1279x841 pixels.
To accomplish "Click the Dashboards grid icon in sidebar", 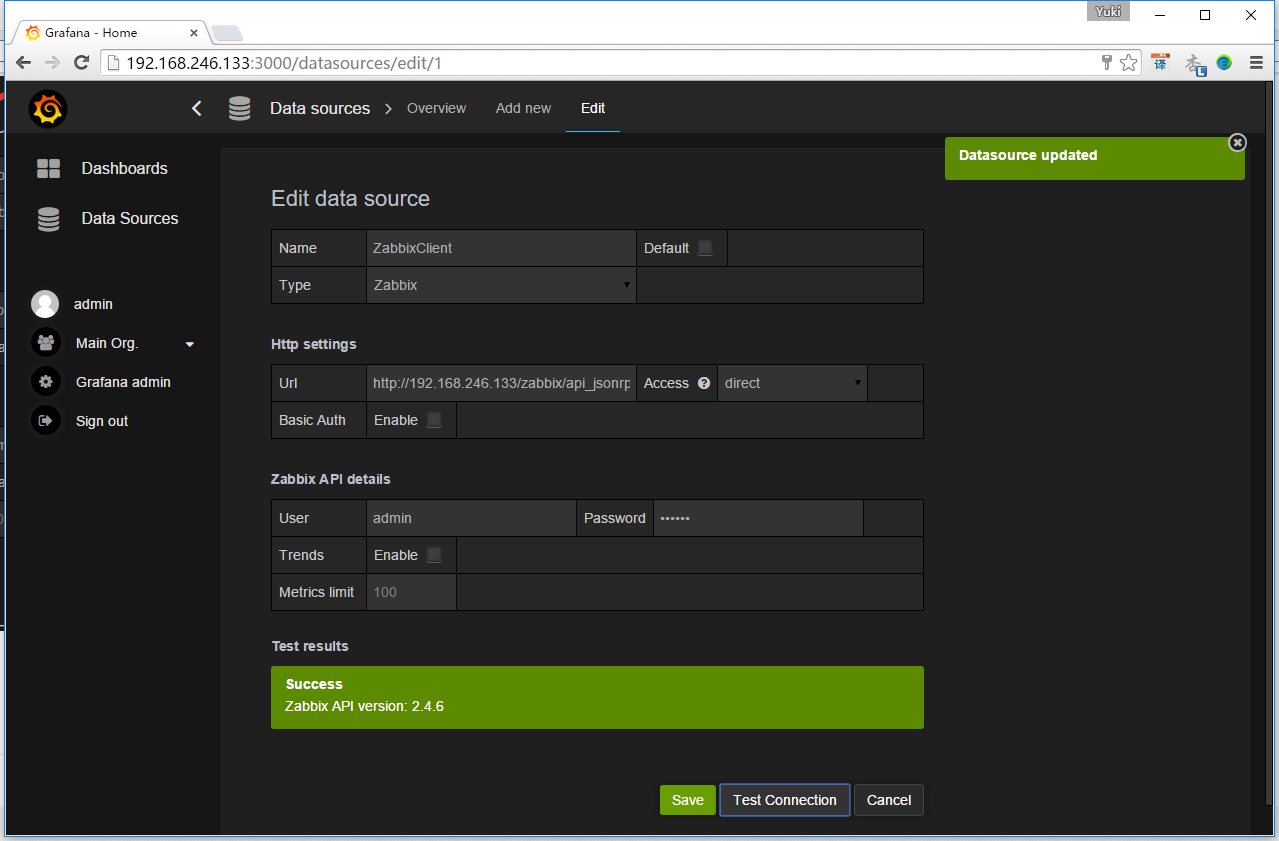I will tap(48, 168).
